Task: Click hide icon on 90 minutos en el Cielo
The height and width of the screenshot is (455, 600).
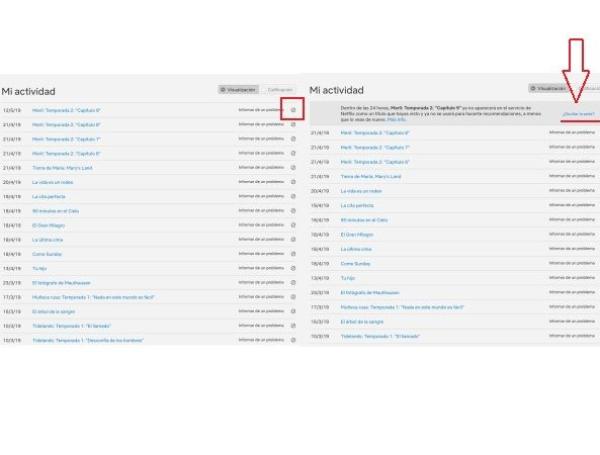Action: pyautogui.click(x=293, y=211)
